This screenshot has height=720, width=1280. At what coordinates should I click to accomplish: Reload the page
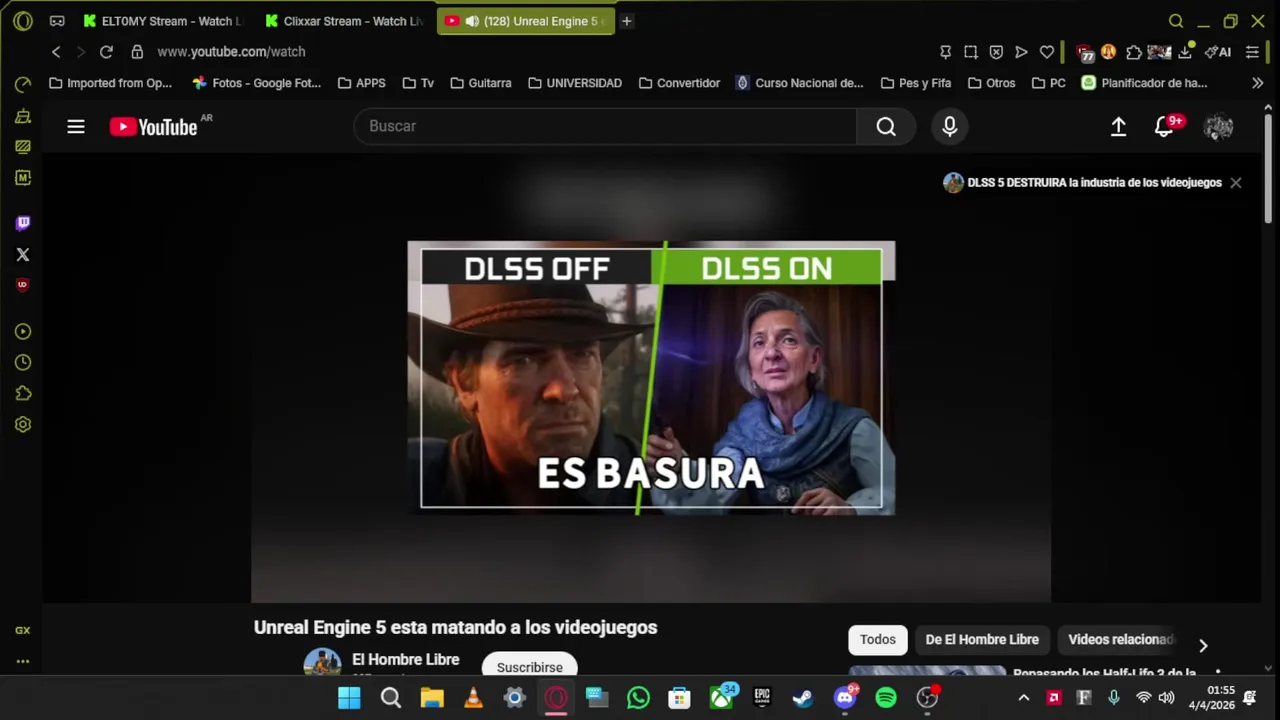[x=106, y=52]
